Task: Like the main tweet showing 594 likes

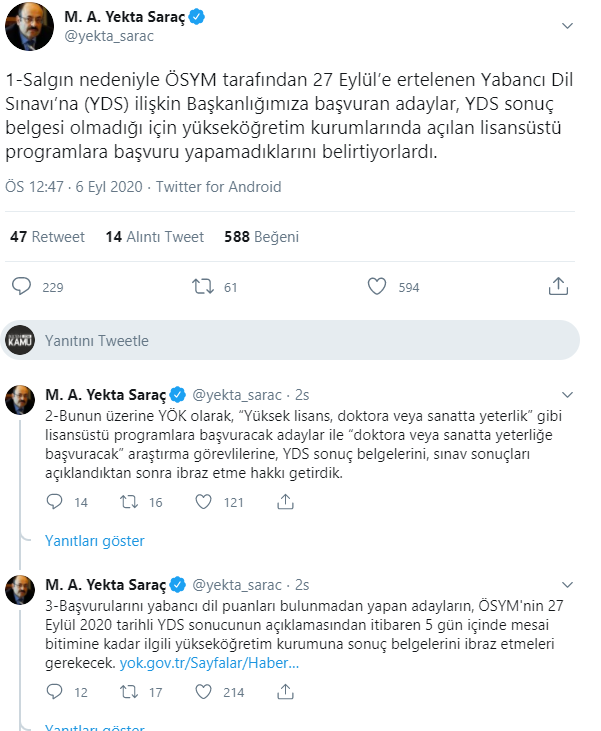Action: (x=377, y=286)
